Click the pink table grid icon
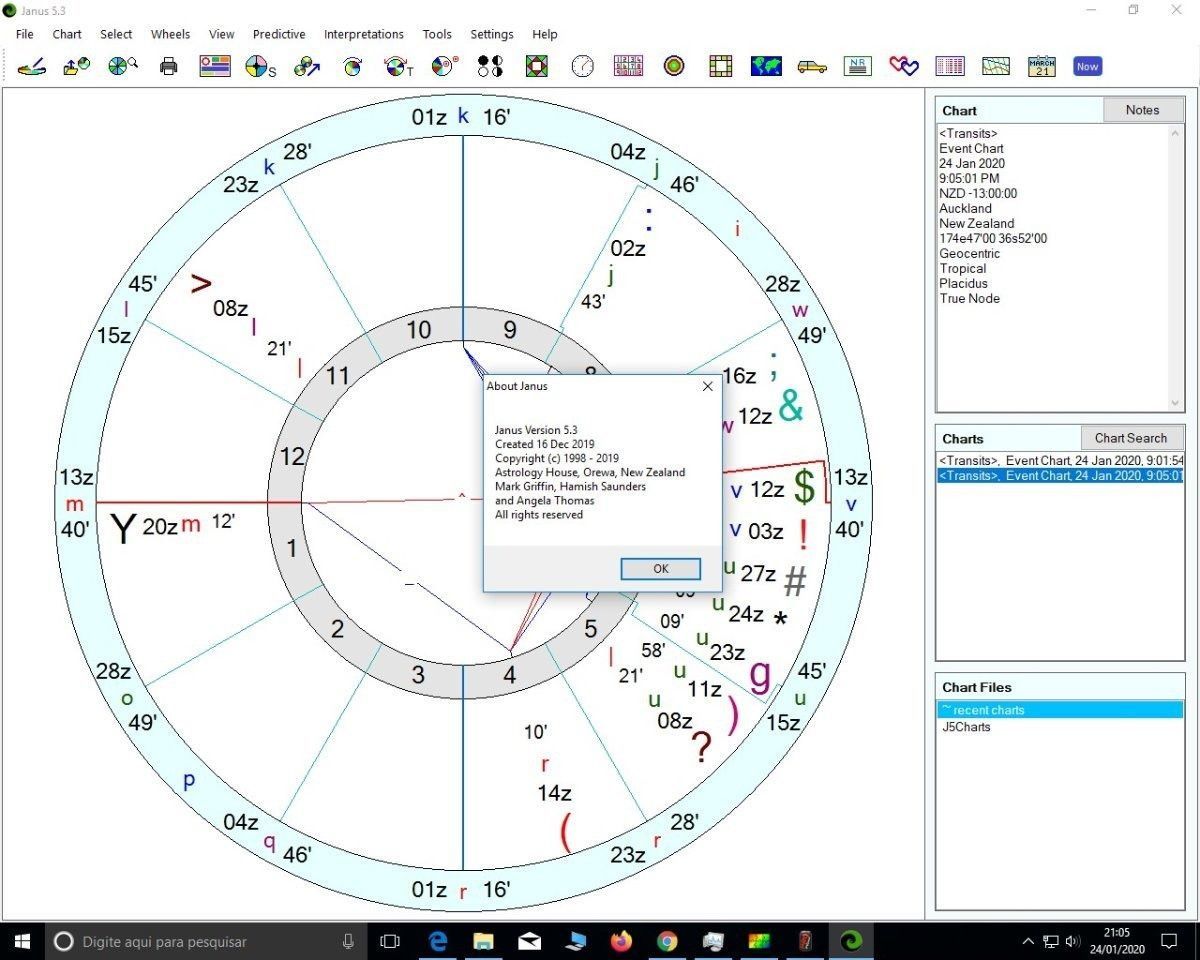The image size is (1200, 960). point(950,67)
